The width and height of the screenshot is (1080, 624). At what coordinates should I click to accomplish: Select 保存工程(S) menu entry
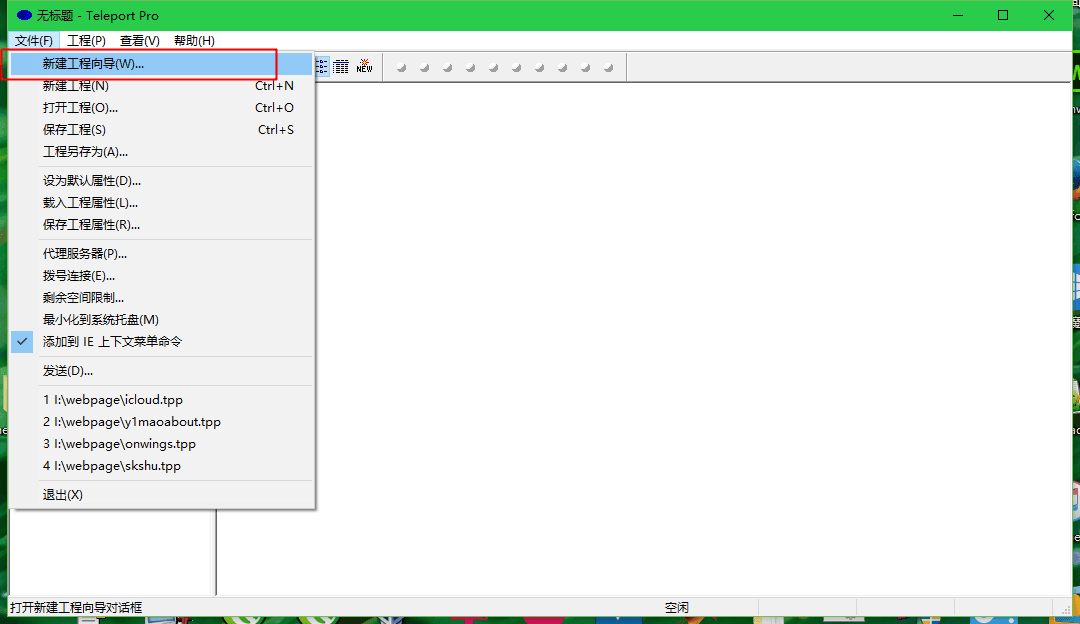(x=163, y=129)
